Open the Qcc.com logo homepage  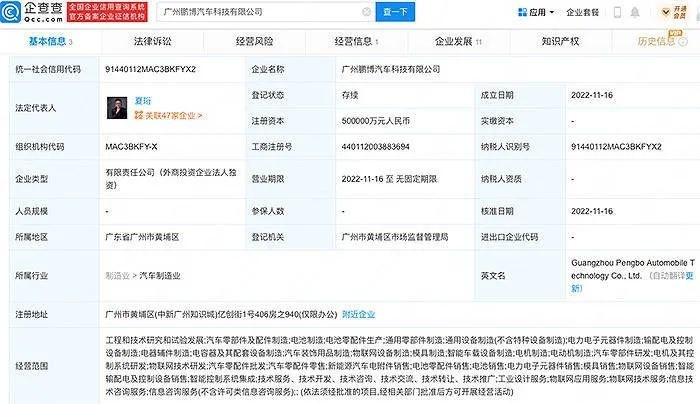pyautogui.click(x=32, y=12)
